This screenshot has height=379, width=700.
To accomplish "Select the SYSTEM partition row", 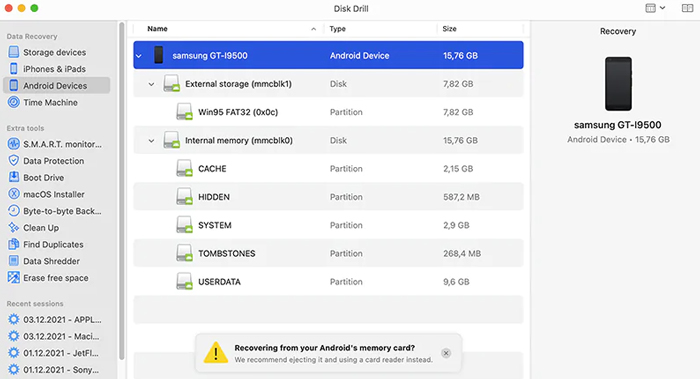I will tap(328, 225).
